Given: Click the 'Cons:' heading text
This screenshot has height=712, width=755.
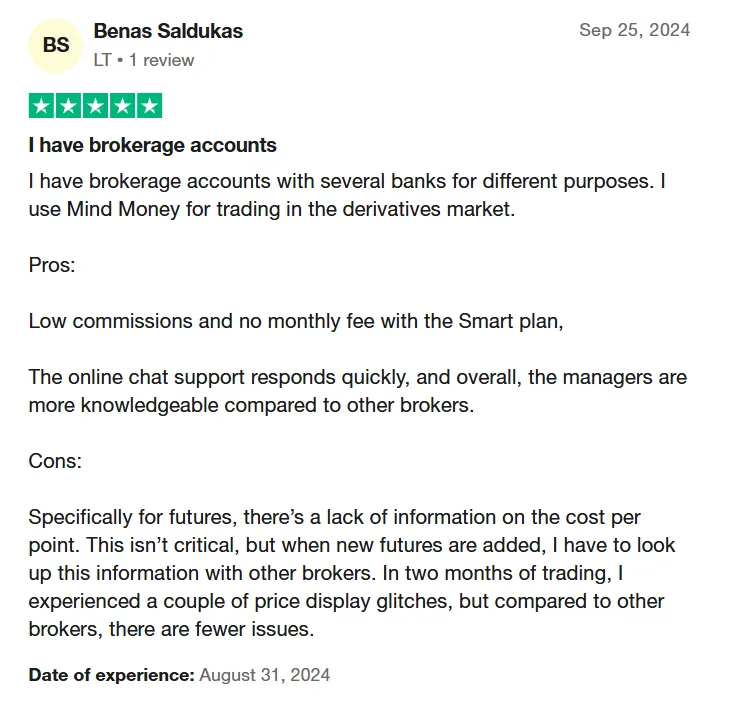Looking at the screenshot, I should tap(55, 463).
